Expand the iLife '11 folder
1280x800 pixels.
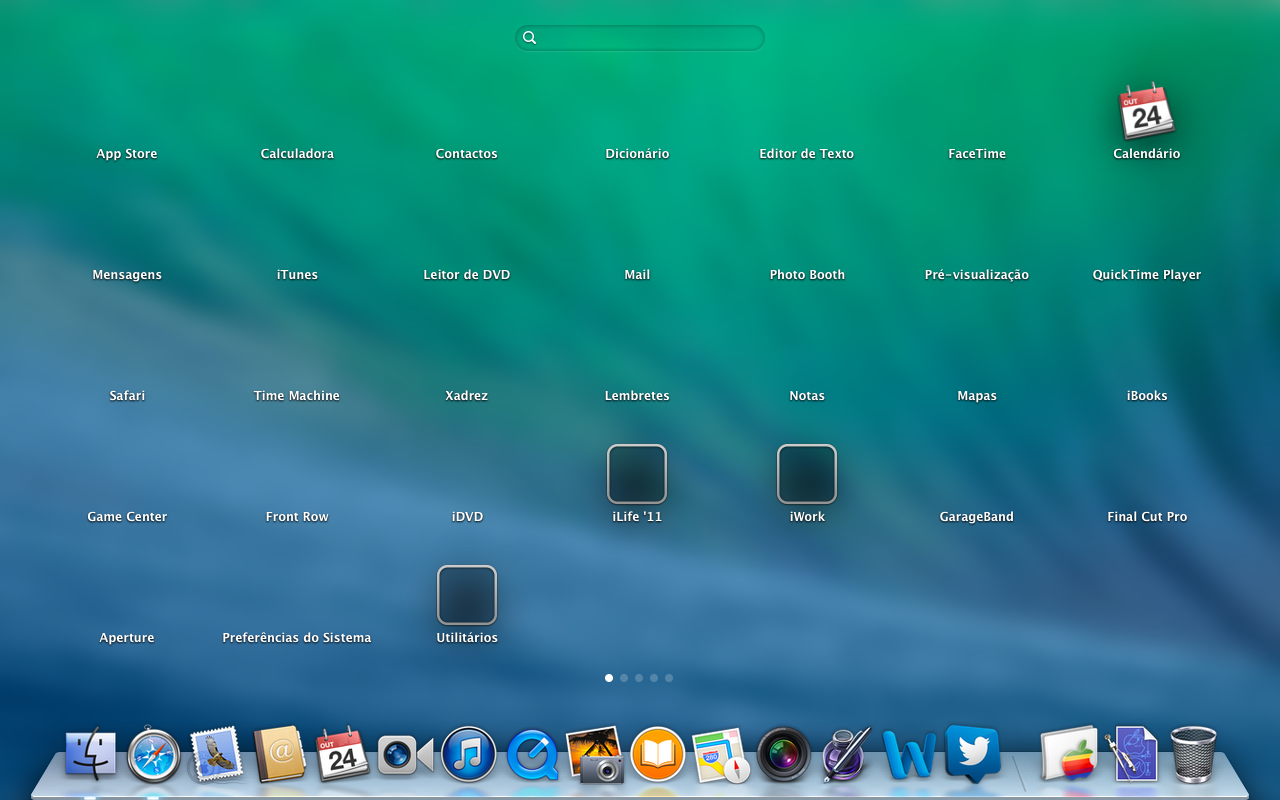click(x=637, y=474)
